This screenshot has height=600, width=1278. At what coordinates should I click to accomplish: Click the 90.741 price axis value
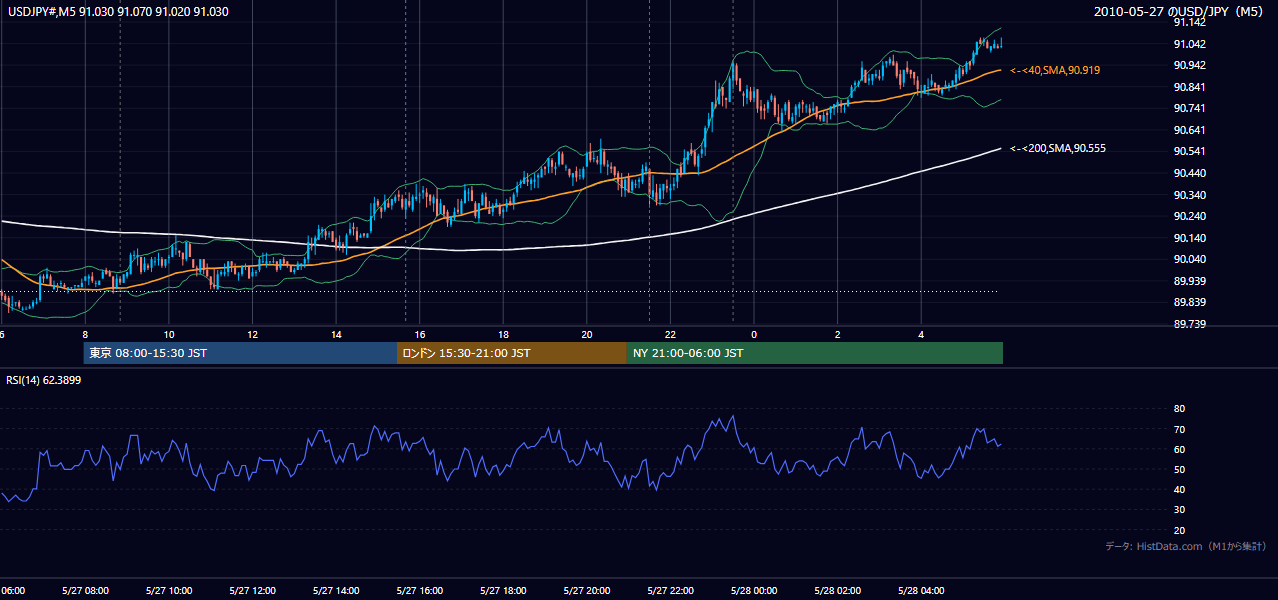1189,108
